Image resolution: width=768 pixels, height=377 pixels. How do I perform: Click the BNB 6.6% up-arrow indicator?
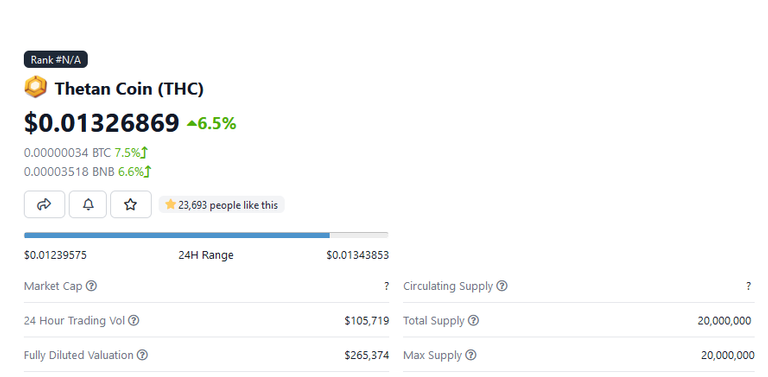click(x=147, y=172)
